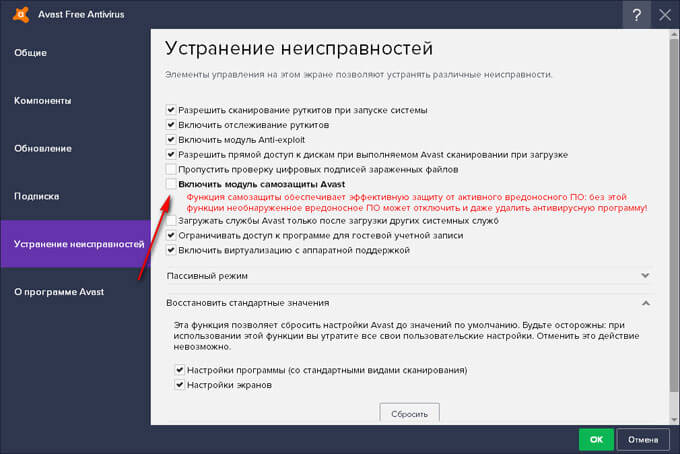The image size is (680, 454).
Task: Close the Avast settings window
Action: (x=665, y=15)
